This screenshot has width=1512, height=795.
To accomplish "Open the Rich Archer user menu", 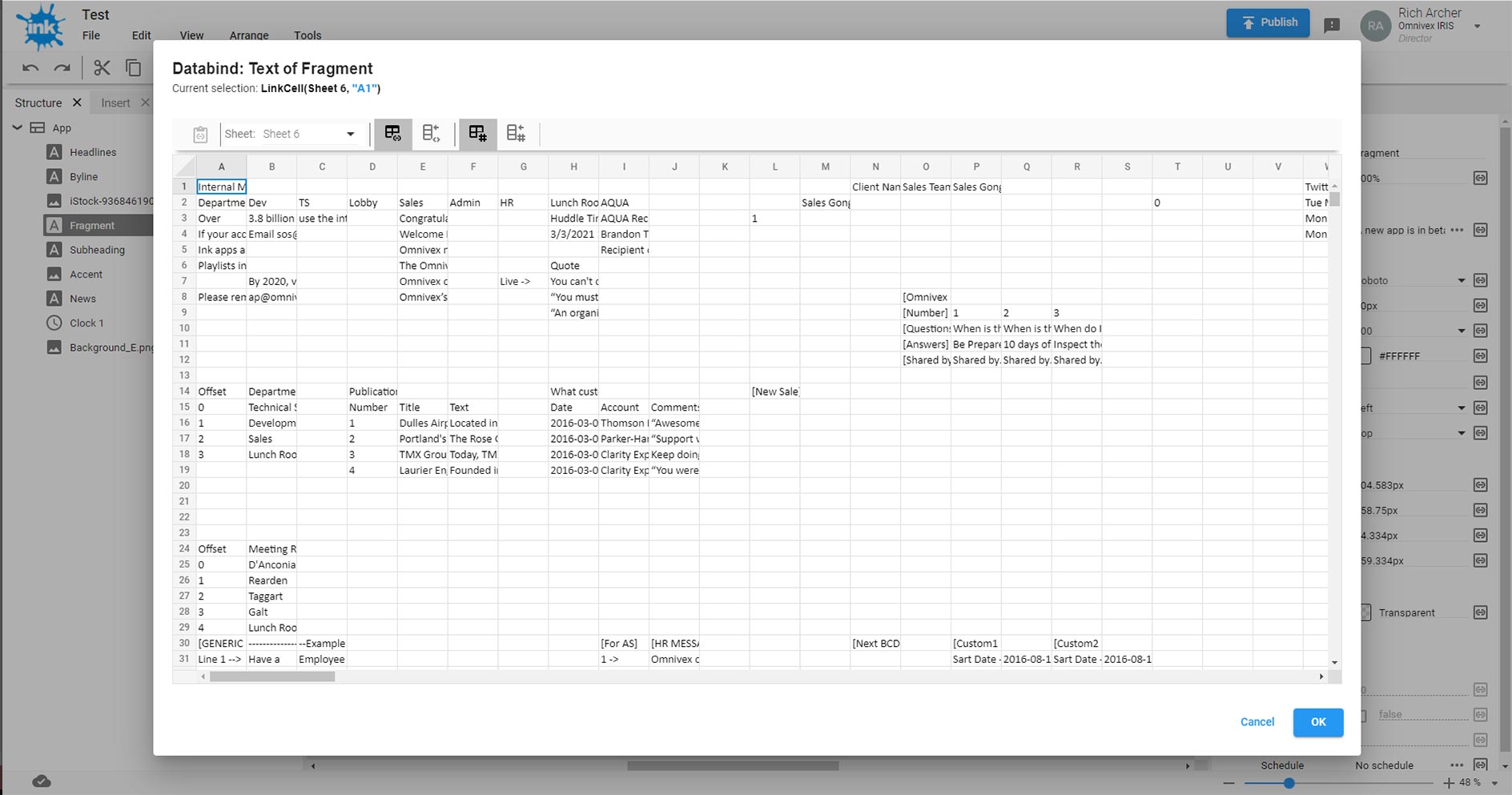I will [1478, 26].
